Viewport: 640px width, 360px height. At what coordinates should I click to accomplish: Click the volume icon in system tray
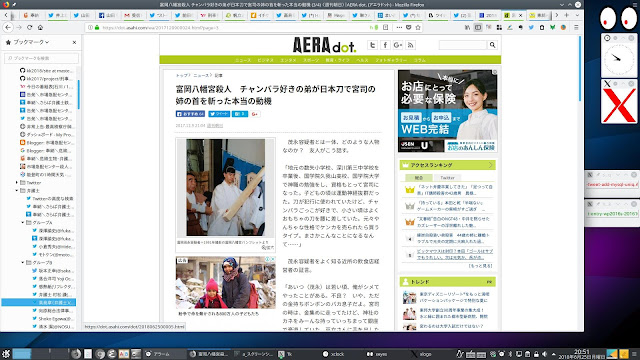[544, 354]
